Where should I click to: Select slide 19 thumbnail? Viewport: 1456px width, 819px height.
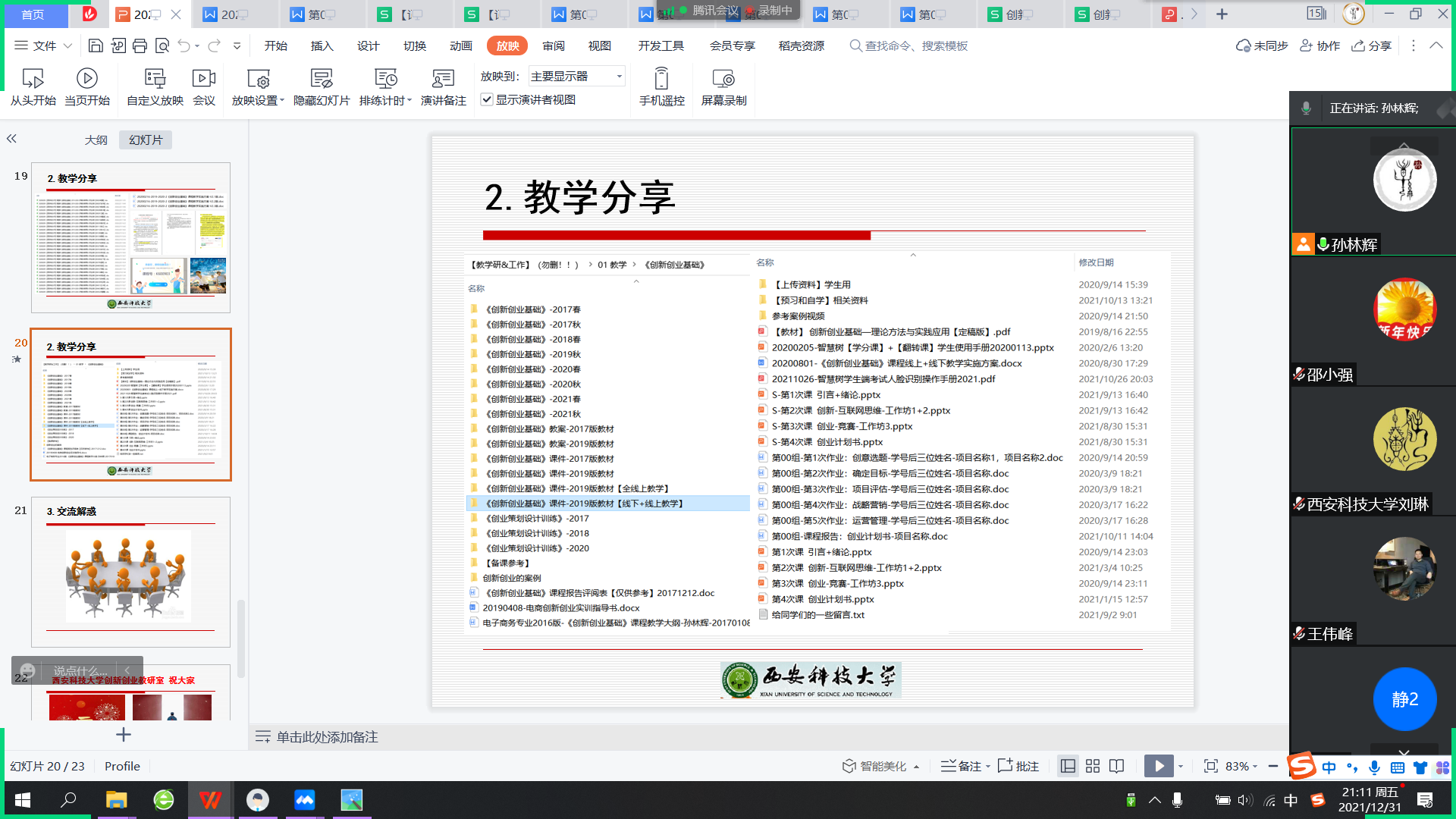(x=130, y=237)
